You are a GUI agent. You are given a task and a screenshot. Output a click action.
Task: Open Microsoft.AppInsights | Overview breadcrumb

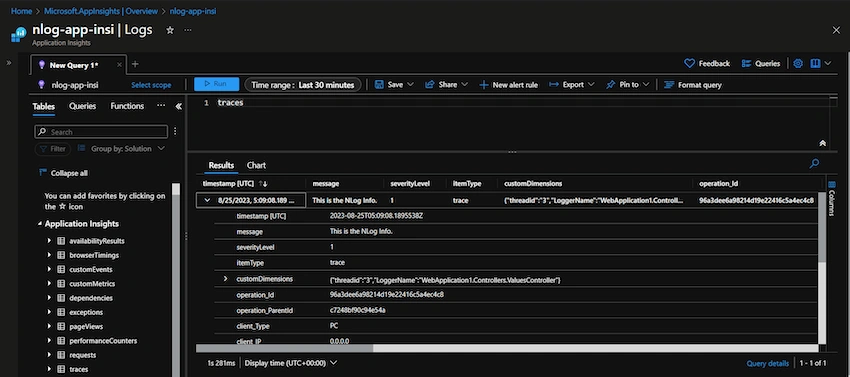pyautogui.click(x=101, y=11)
